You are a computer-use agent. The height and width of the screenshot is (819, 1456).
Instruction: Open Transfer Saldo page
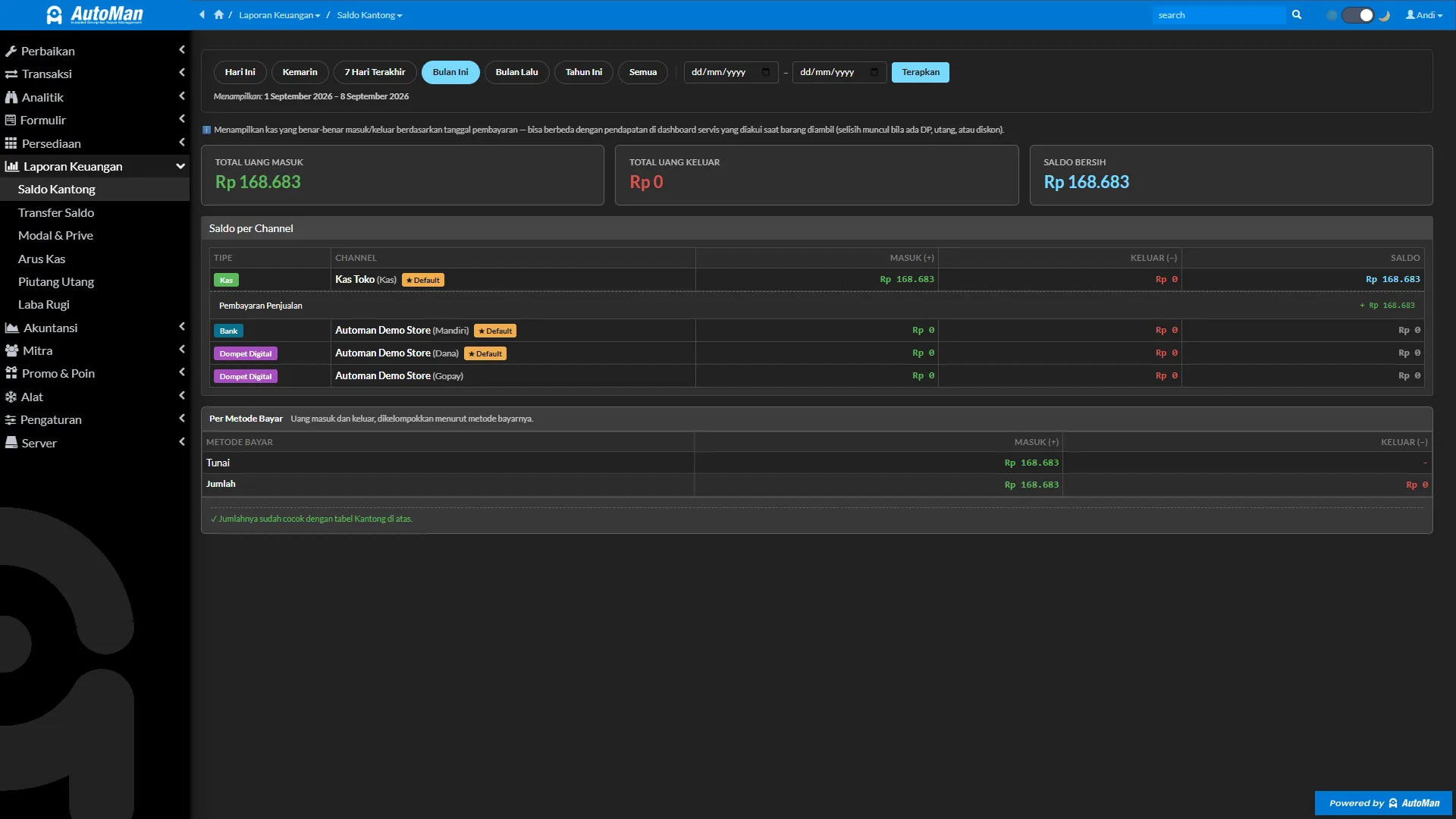pyautogui.click(x=95, y=213)
